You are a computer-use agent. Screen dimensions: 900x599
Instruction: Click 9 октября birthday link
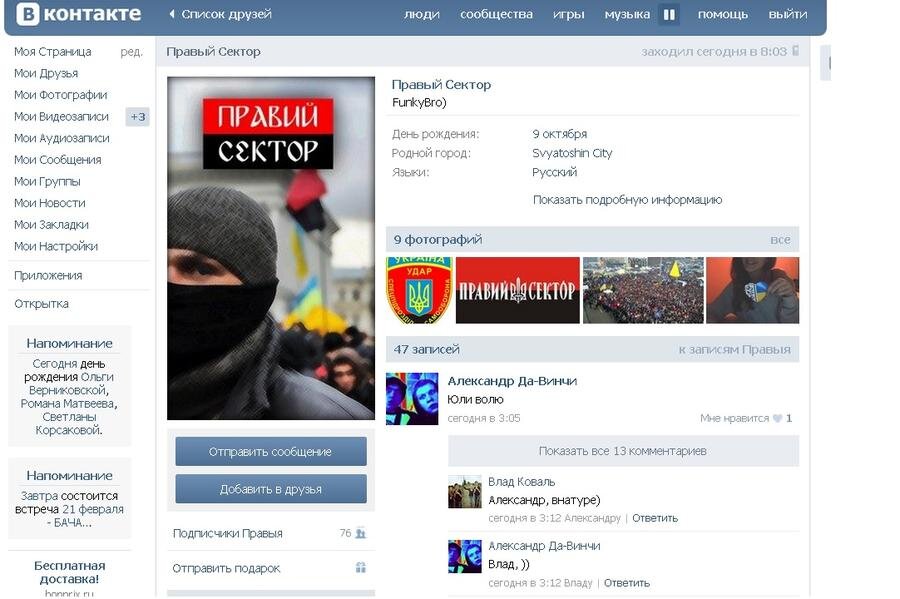pos(559,134)
